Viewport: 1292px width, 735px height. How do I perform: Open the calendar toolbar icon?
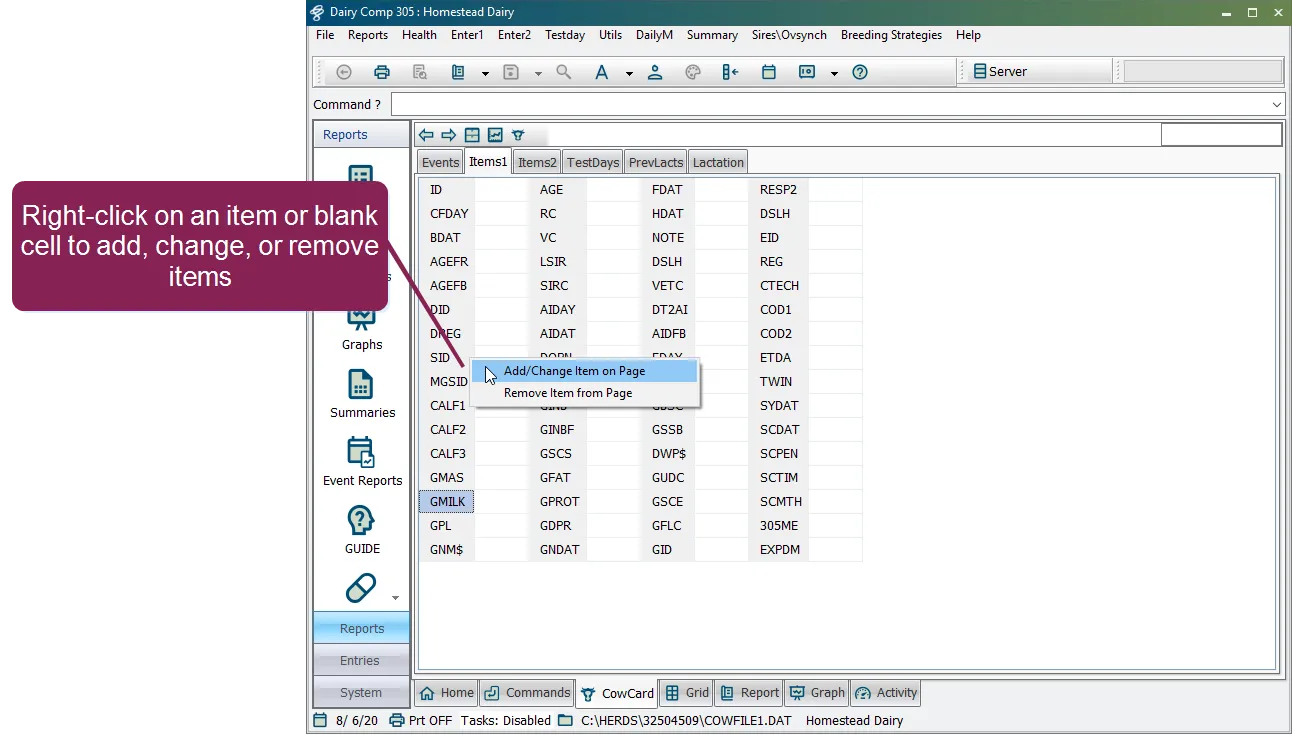(769, 72)
